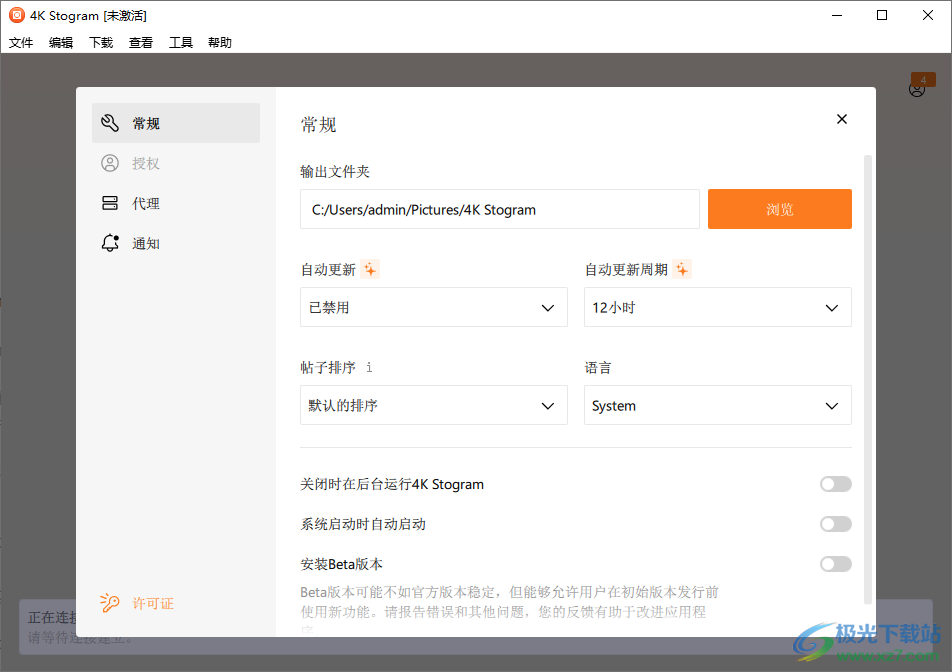Minimize the 4K Stogram window
The height and width of the screenshot is (672, 952).
(x=837, y=15)
